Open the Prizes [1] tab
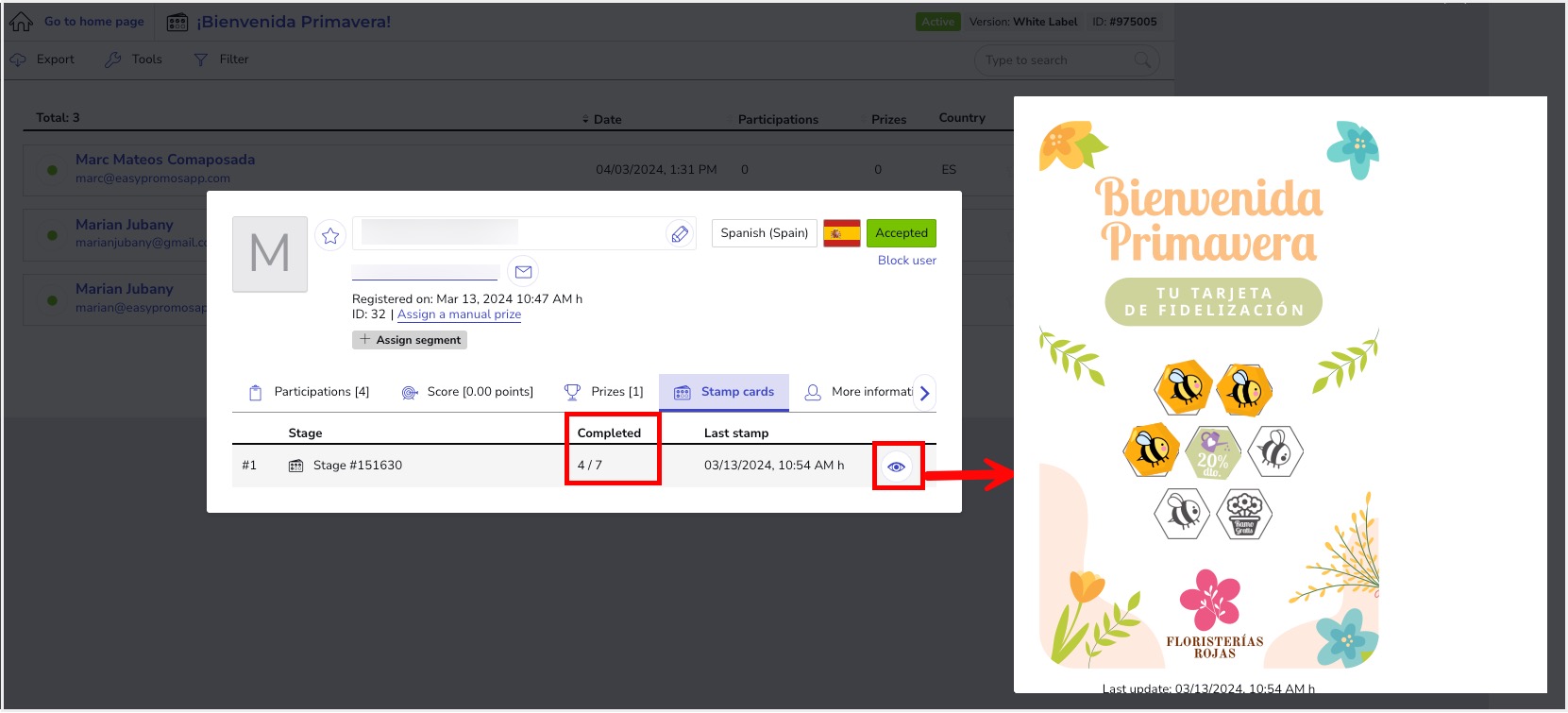This screenshot has height=713, width=1568. (x=604, y=392)
